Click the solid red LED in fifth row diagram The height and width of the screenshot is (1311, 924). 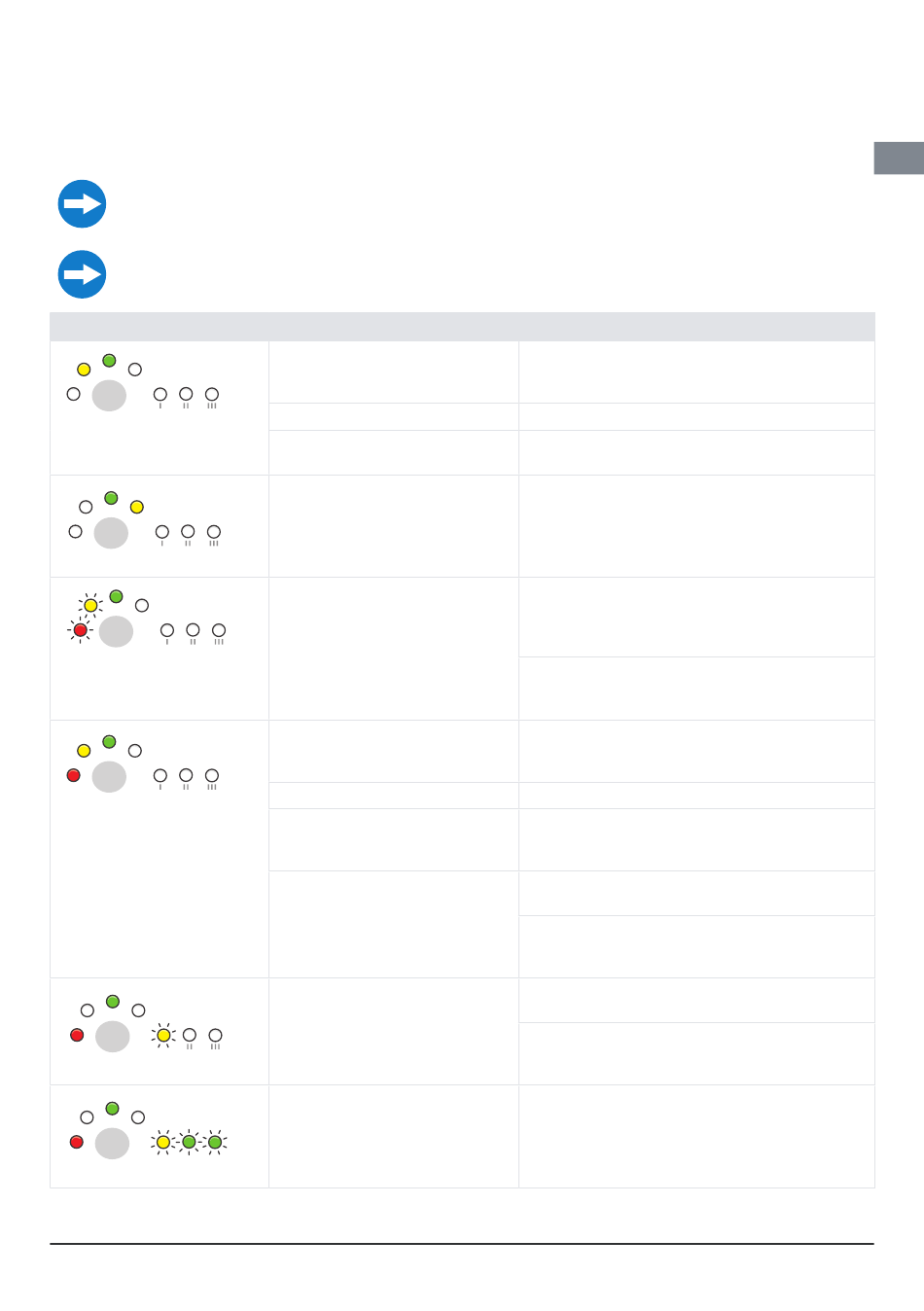pyautogui.click(x=77, y=1035)
